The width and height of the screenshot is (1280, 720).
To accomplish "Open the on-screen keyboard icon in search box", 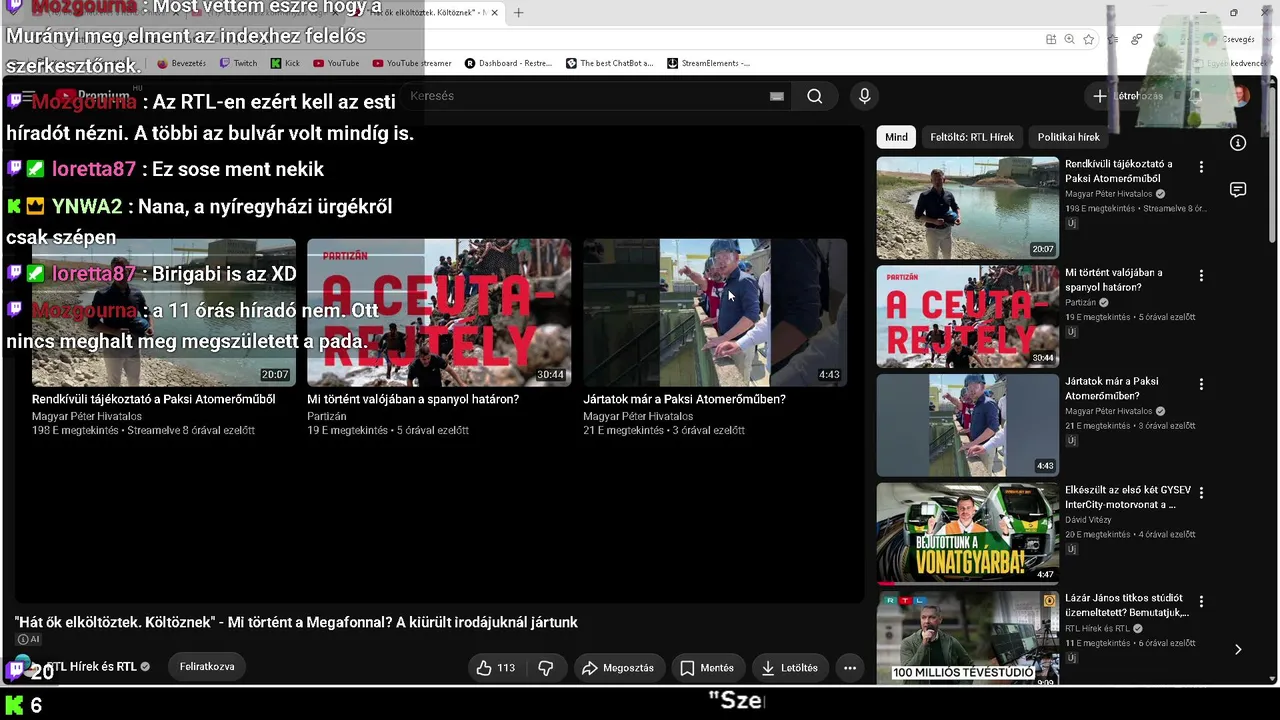I will tap(776, 96).
